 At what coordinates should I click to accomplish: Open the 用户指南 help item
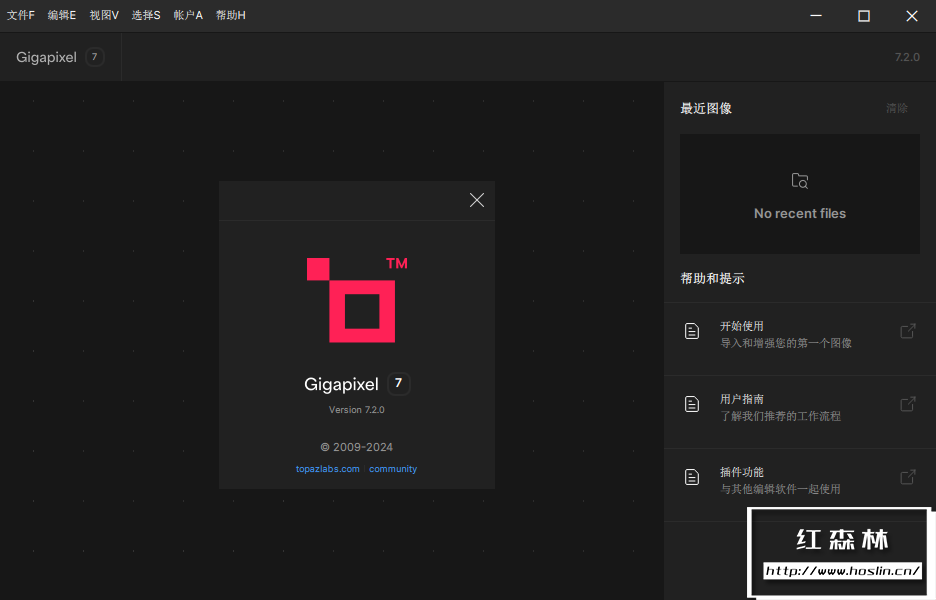[x=800, y=412]
